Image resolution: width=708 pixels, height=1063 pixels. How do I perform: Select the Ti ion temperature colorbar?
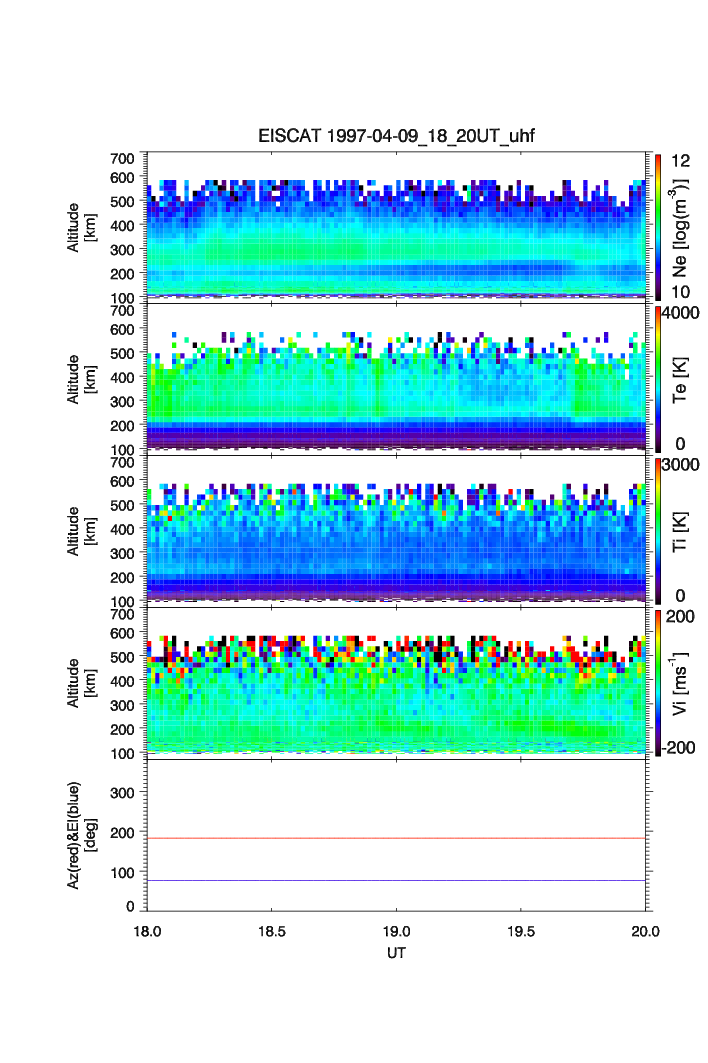658,531
